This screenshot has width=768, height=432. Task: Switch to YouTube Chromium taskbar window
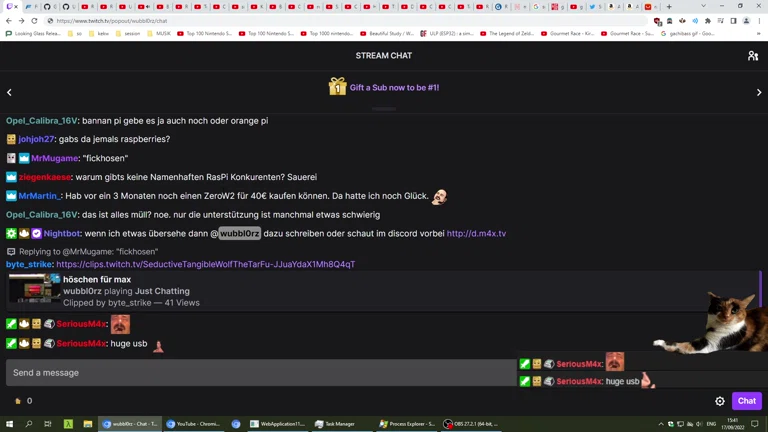point(194,424)
